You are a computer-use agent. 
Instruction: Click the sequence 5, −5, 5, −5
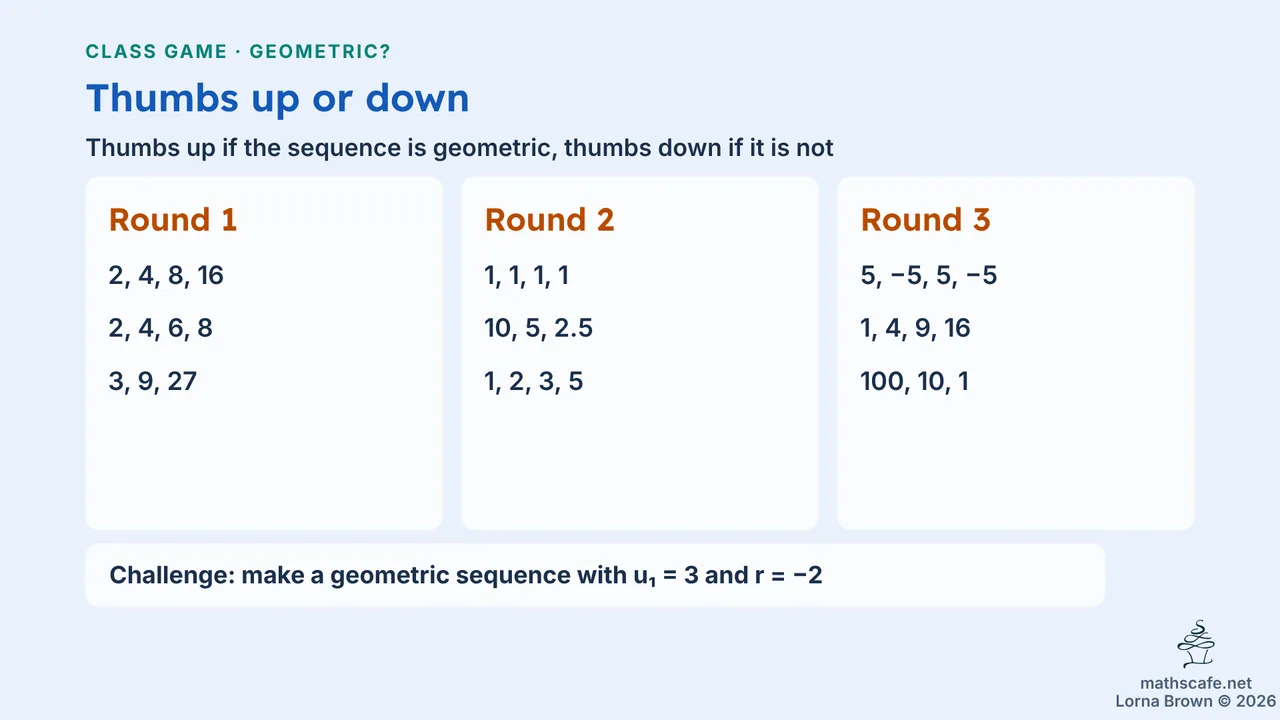coord(929,276)
